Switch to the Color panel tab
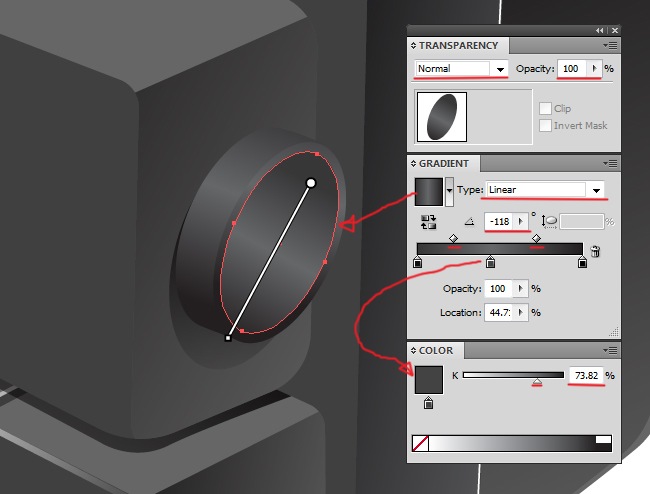650x494 pixels. pyautogui.click(x=435, y=351)
